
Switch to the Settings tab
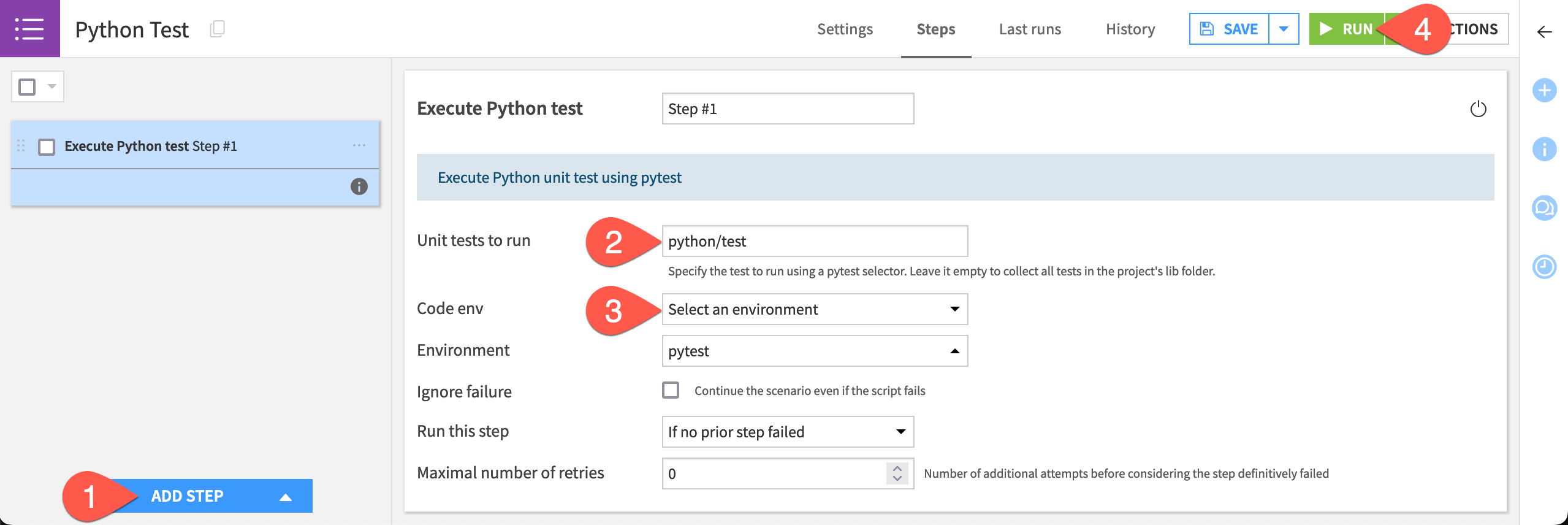coord(845,29)
